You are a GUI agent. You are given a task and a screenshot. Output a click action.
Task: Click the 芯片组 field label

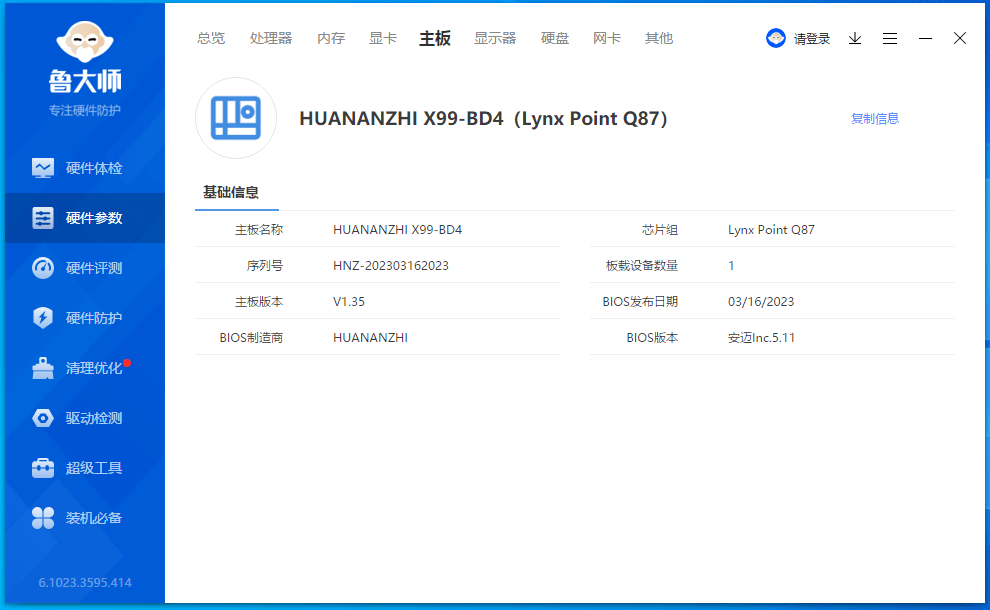click(660, 230)
